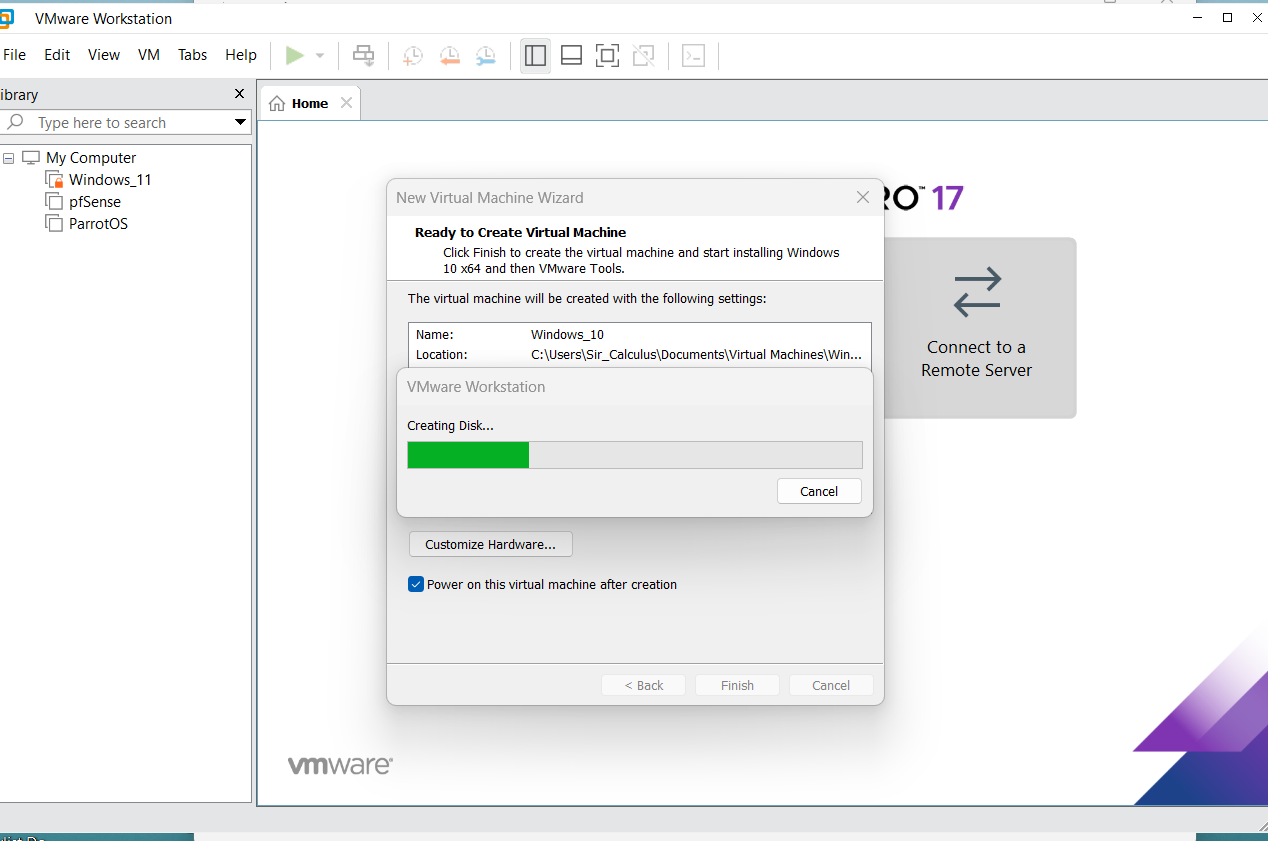Open the Edit menu
The width and height of the screenshot is (1268, 841).
[x=57, y=55]
